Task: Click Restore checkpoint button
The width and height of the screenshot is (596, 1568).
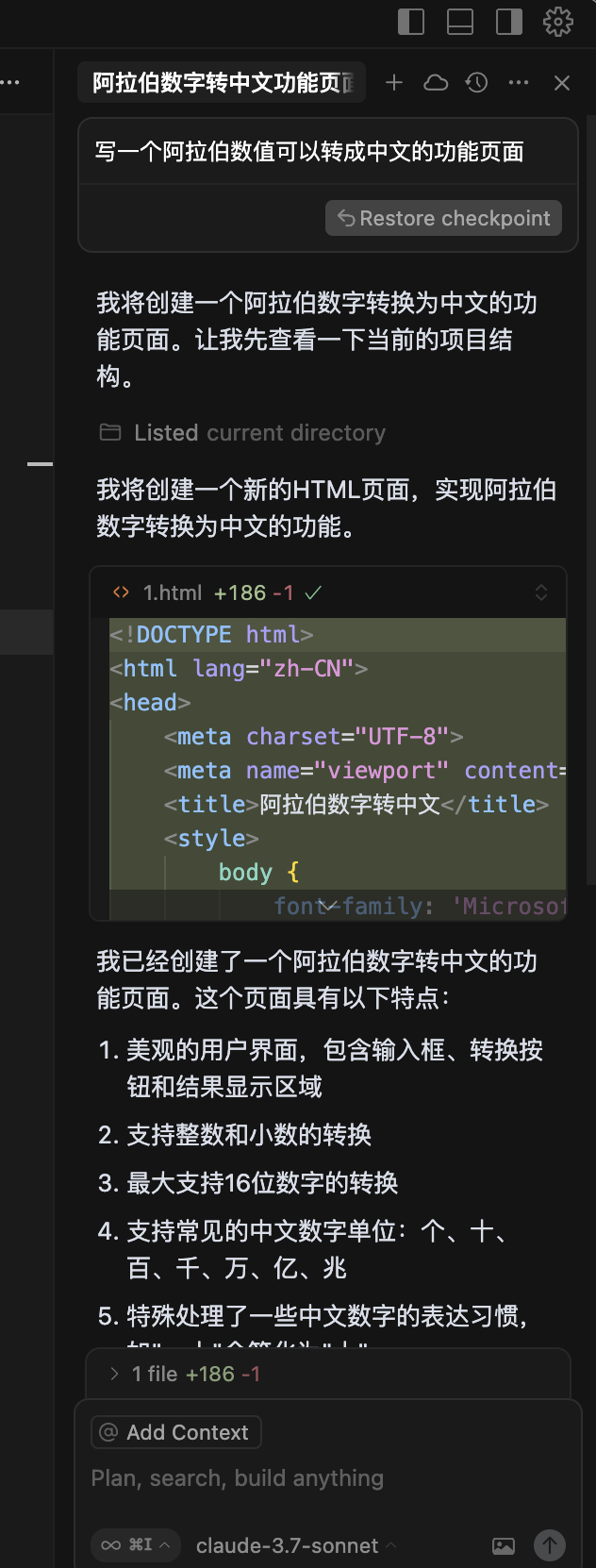Action: [x=443, y=218]
